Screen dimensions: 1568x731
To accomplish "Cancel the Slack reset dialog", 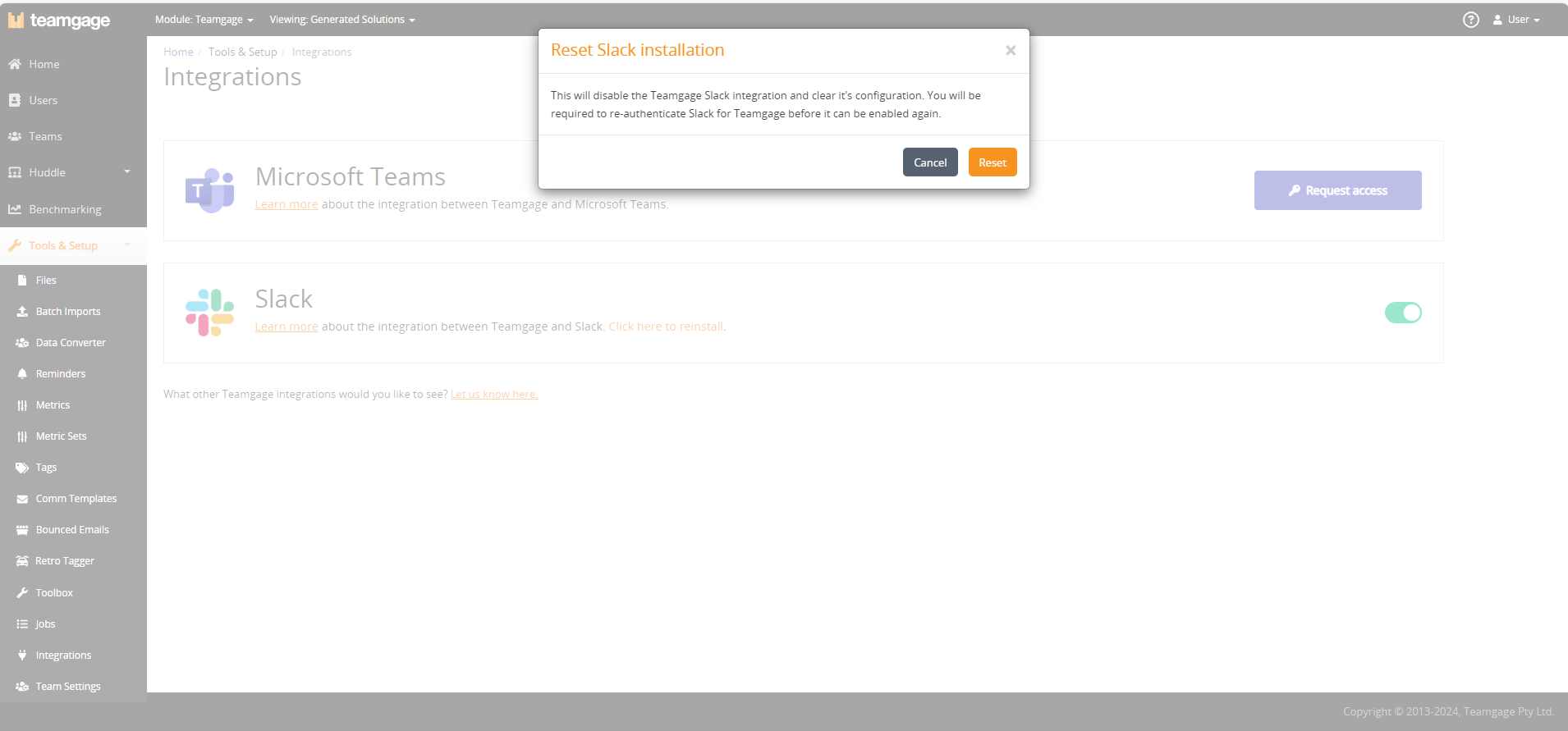I will (930, 162).
